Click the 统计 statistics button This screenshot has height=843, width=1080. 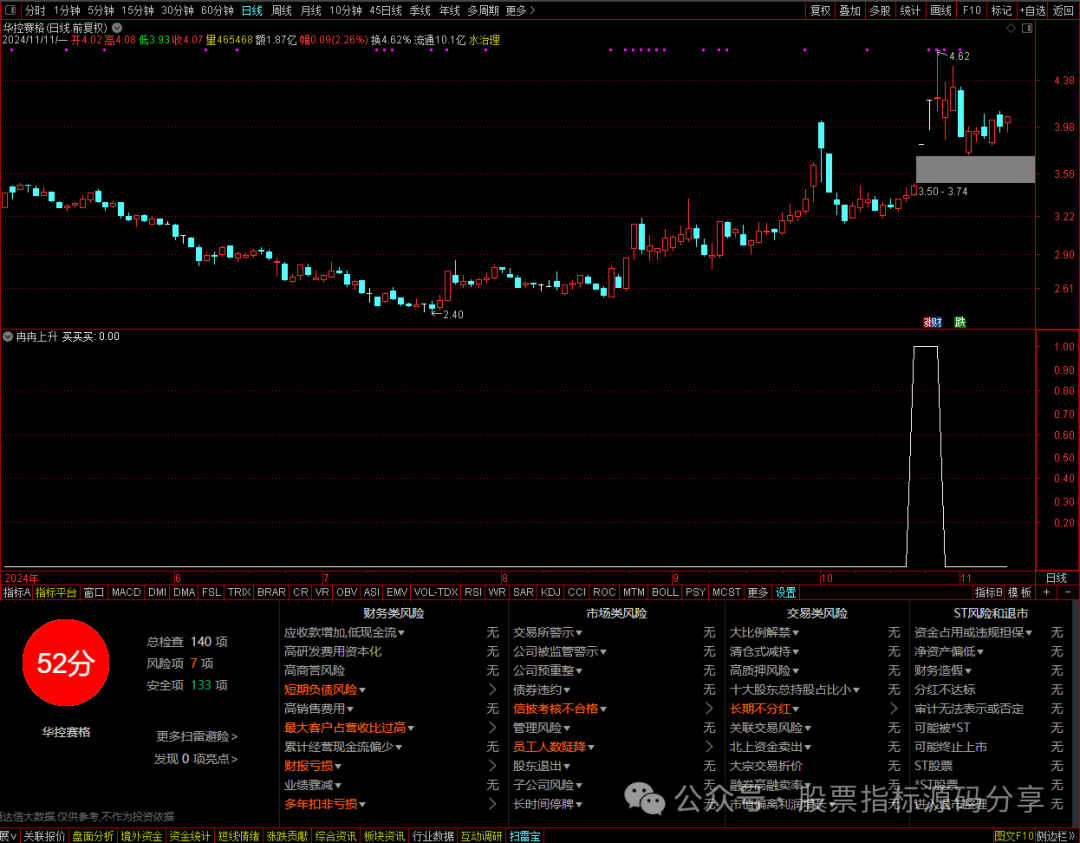point(910,10)
